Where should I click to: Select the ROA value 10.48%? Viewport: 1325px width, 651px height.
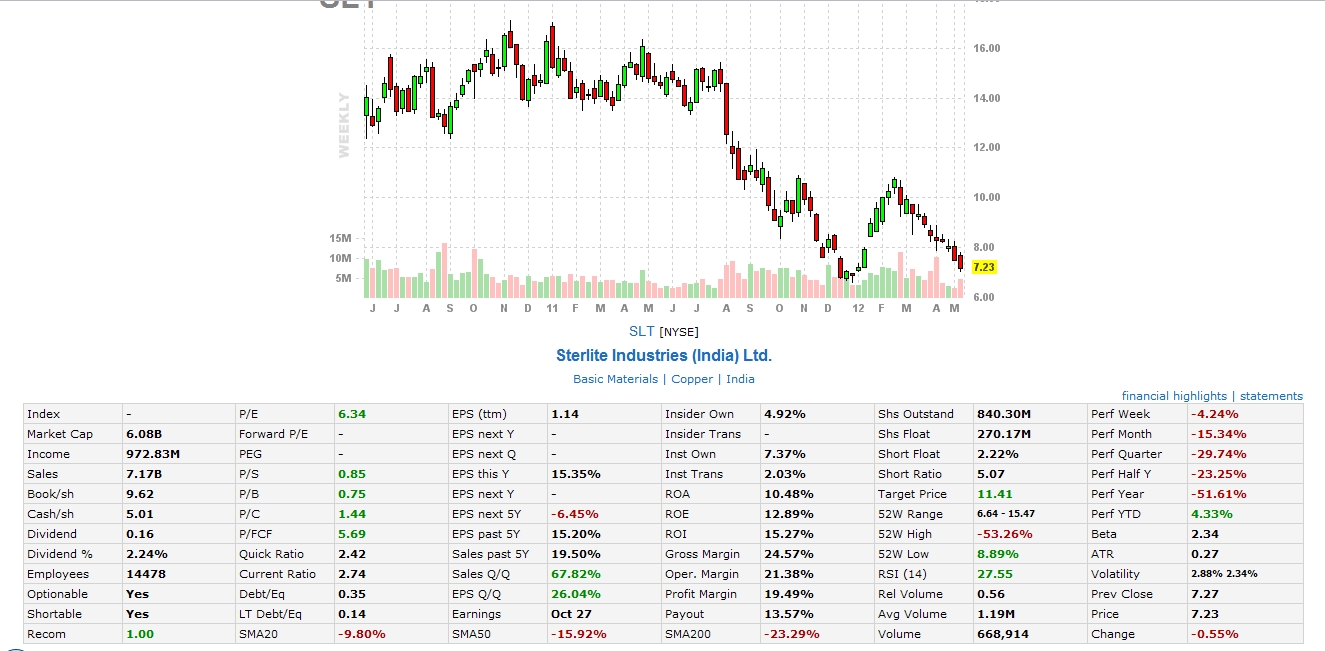[788, 494]
